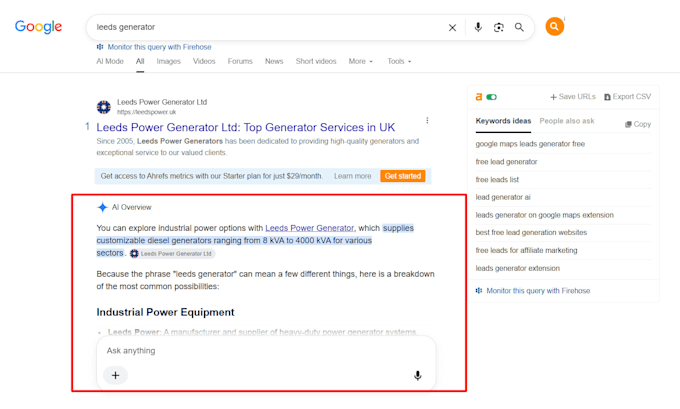The width and height of the screenshot is (680, 409).
Task: Click the Leeds Power Generator site favicon
Action: coord(104,107)
